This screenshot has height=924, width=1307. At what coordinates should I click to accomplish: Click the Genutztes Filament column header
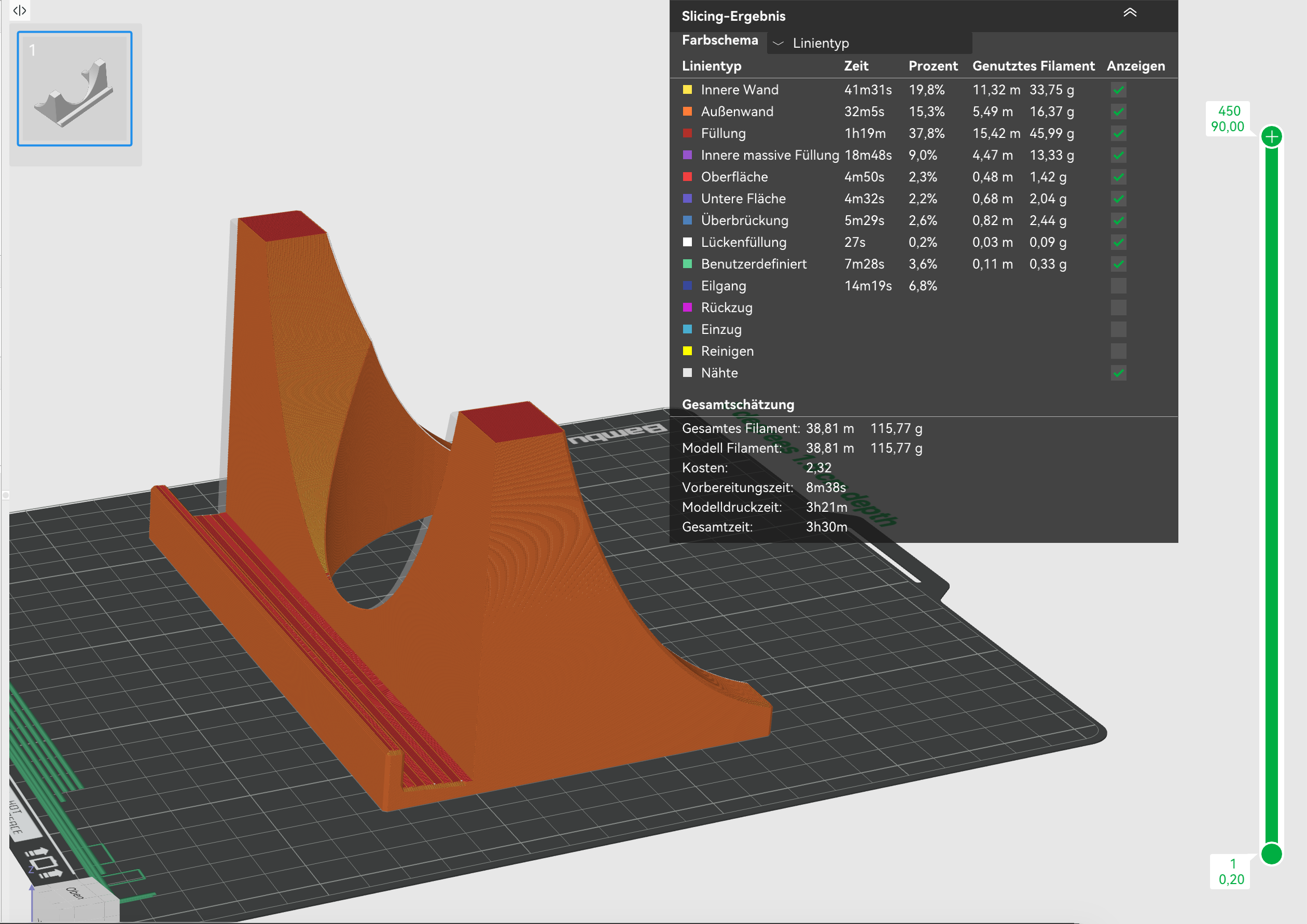pos(1033,66)
